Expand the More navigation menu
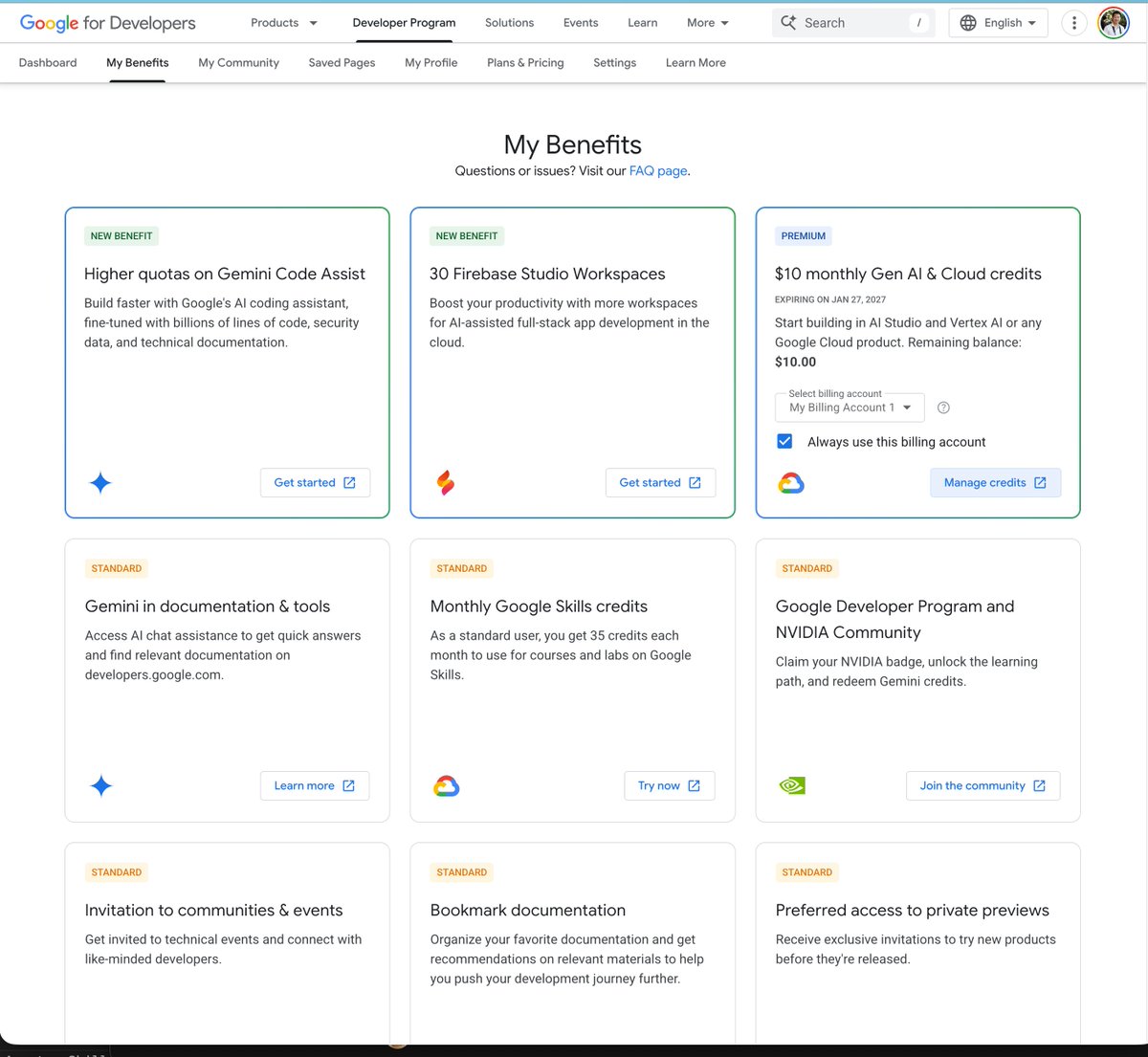Viewport: 1148px width, 1057px height. (x=707, y=23)
